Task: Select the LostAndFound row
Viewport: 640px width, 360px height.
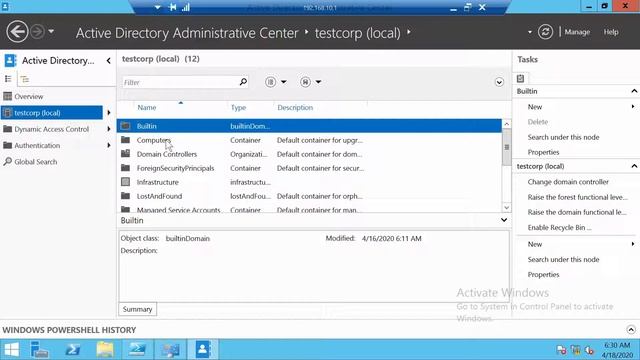Action: tap(309, 196)
